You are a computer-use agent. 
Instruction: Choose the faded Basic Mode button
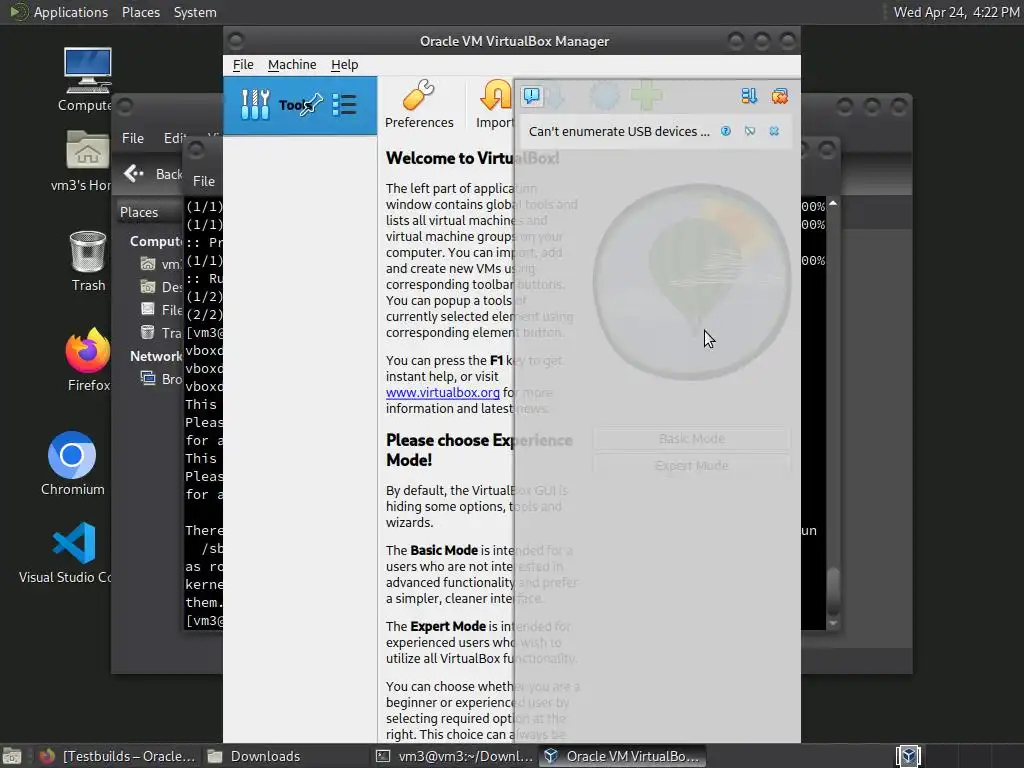(x=692, y=439)
